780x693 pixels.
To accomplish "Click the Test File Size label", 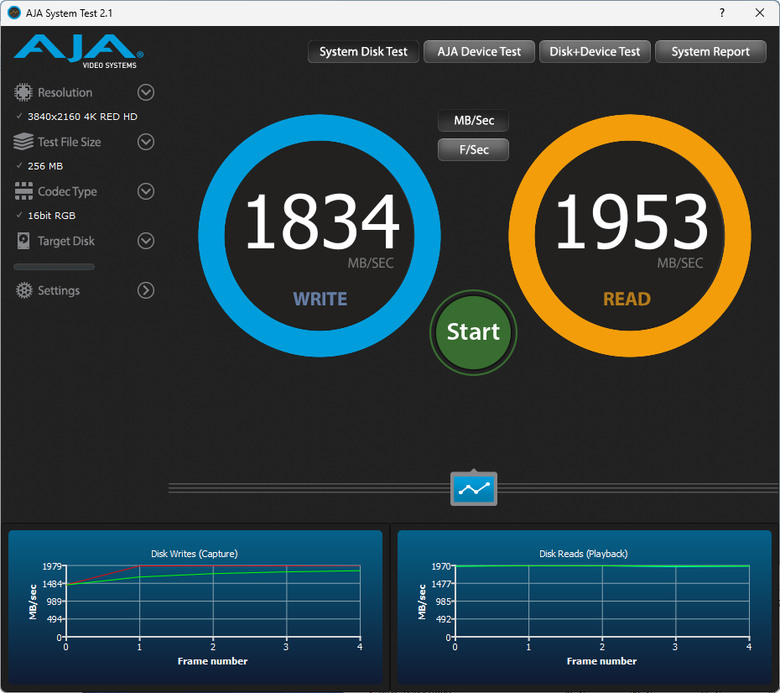I will [x=69, y=142].
